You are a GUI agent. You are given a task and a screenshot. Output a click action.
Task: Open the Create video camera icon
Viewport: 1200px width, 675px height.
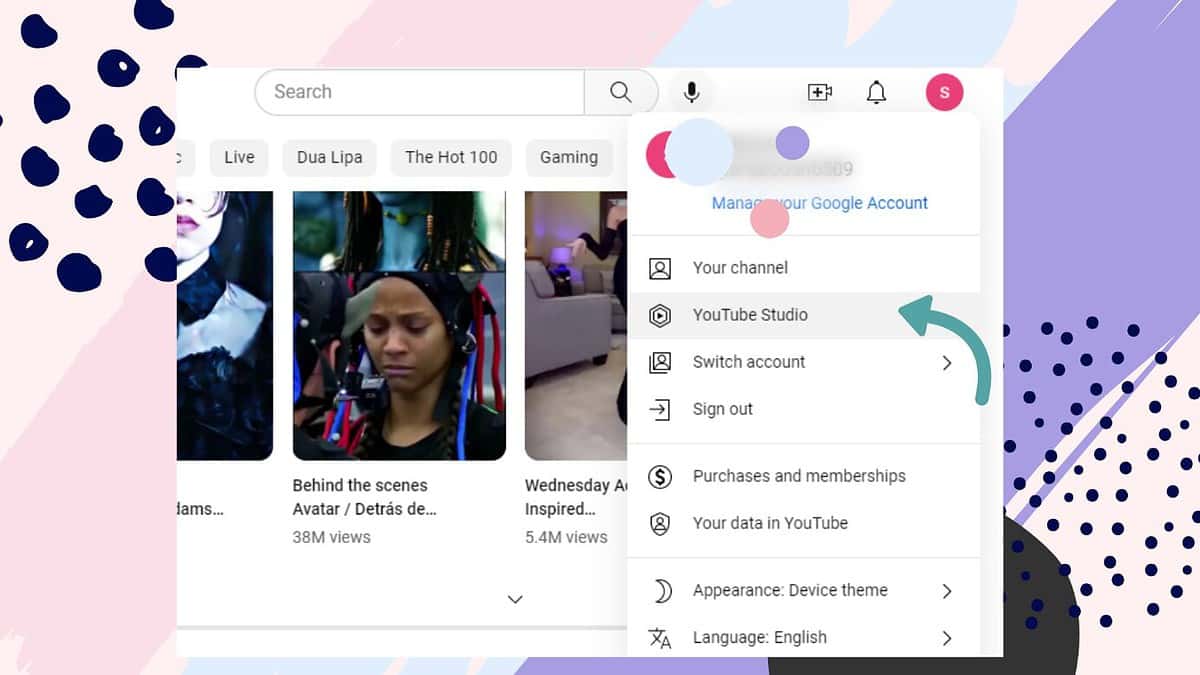pos(820,92)
